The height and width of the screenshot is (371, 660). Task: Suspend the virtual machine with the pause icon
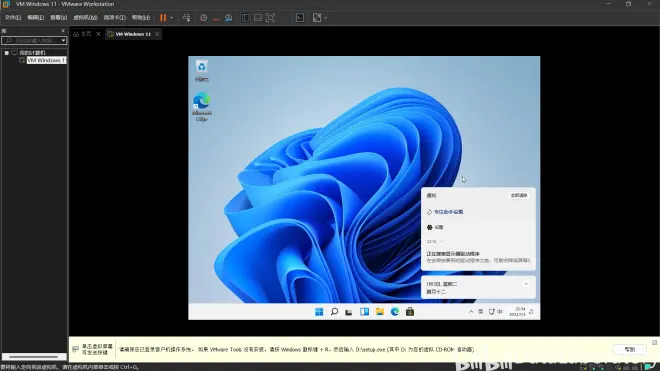pos(163,18)
